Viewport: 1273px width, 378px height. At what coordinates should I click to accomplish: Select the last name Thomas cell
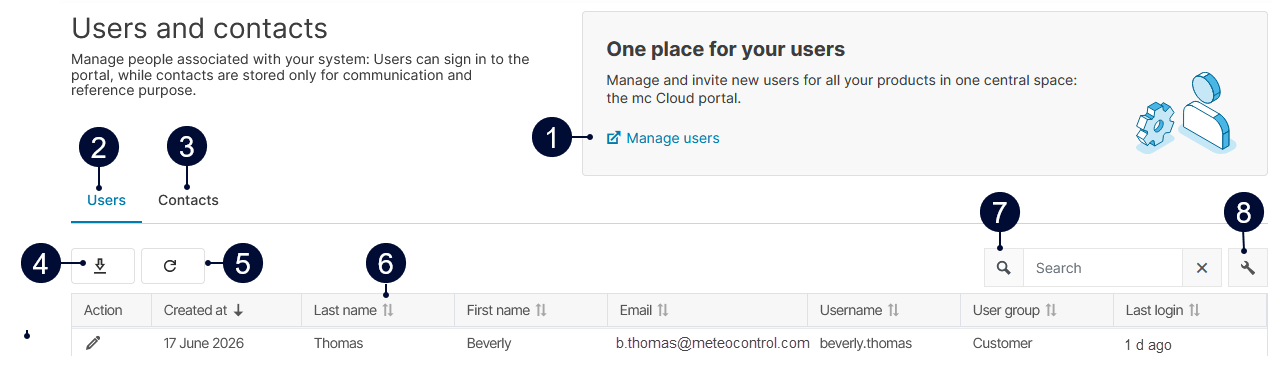pyautogui.click(x=338, y=343)
